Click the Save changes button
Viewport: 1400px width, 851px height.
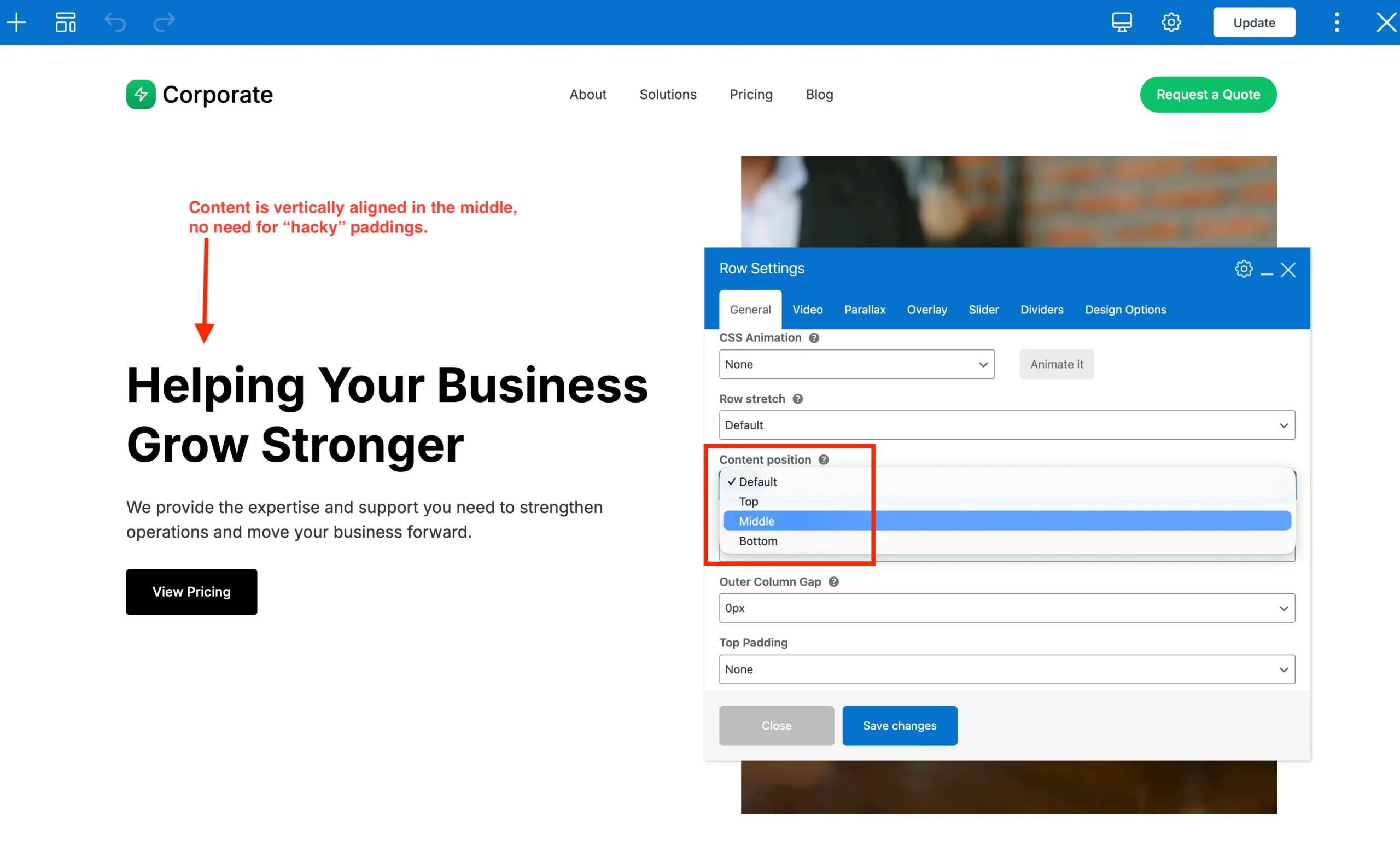coord(900,725)
